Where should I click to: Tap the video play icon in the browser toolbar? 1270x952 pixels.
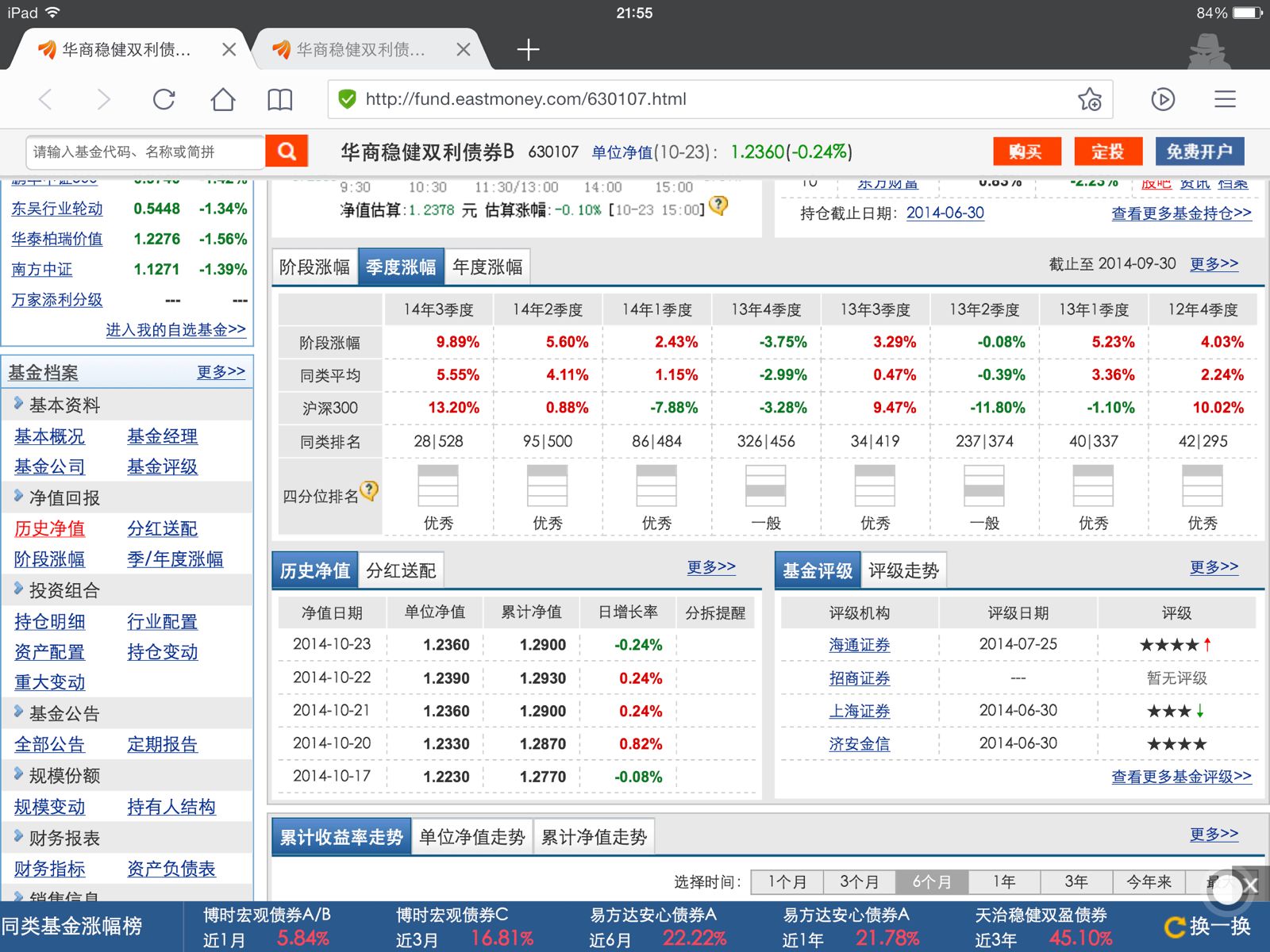[1163, 99]
